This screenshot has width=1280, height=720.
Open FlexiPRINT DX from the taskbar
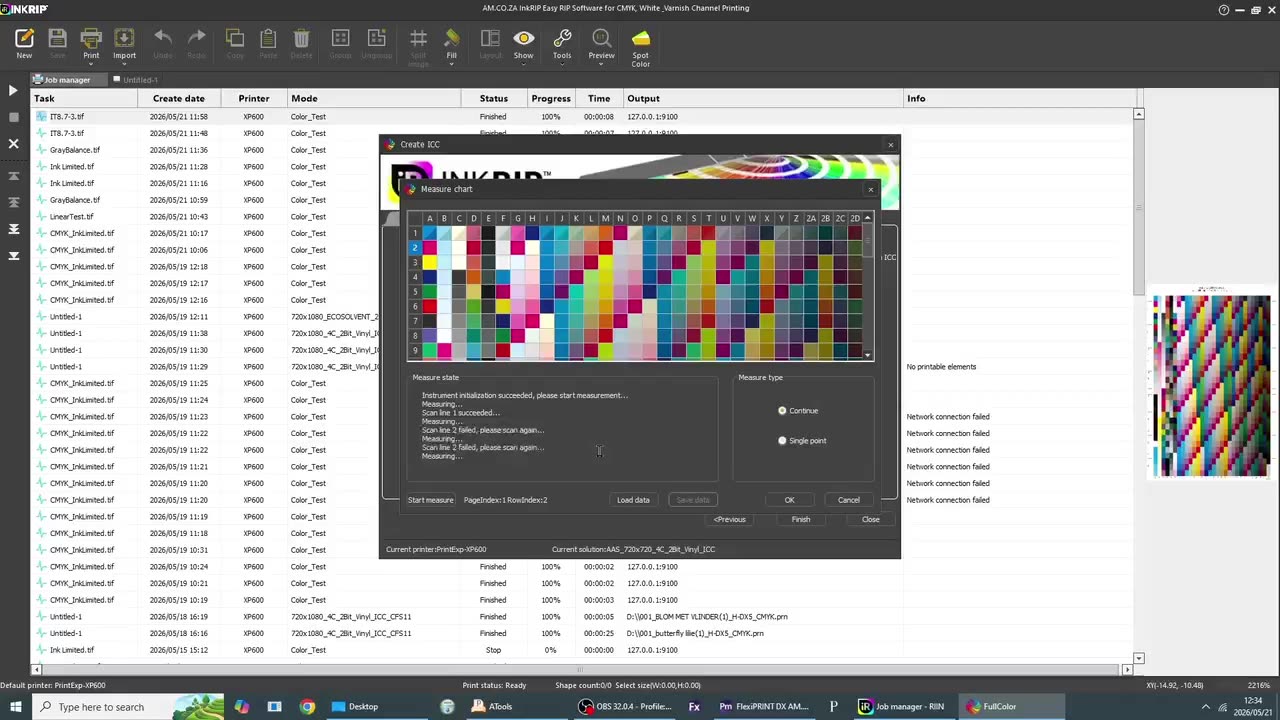coord(764,707)
